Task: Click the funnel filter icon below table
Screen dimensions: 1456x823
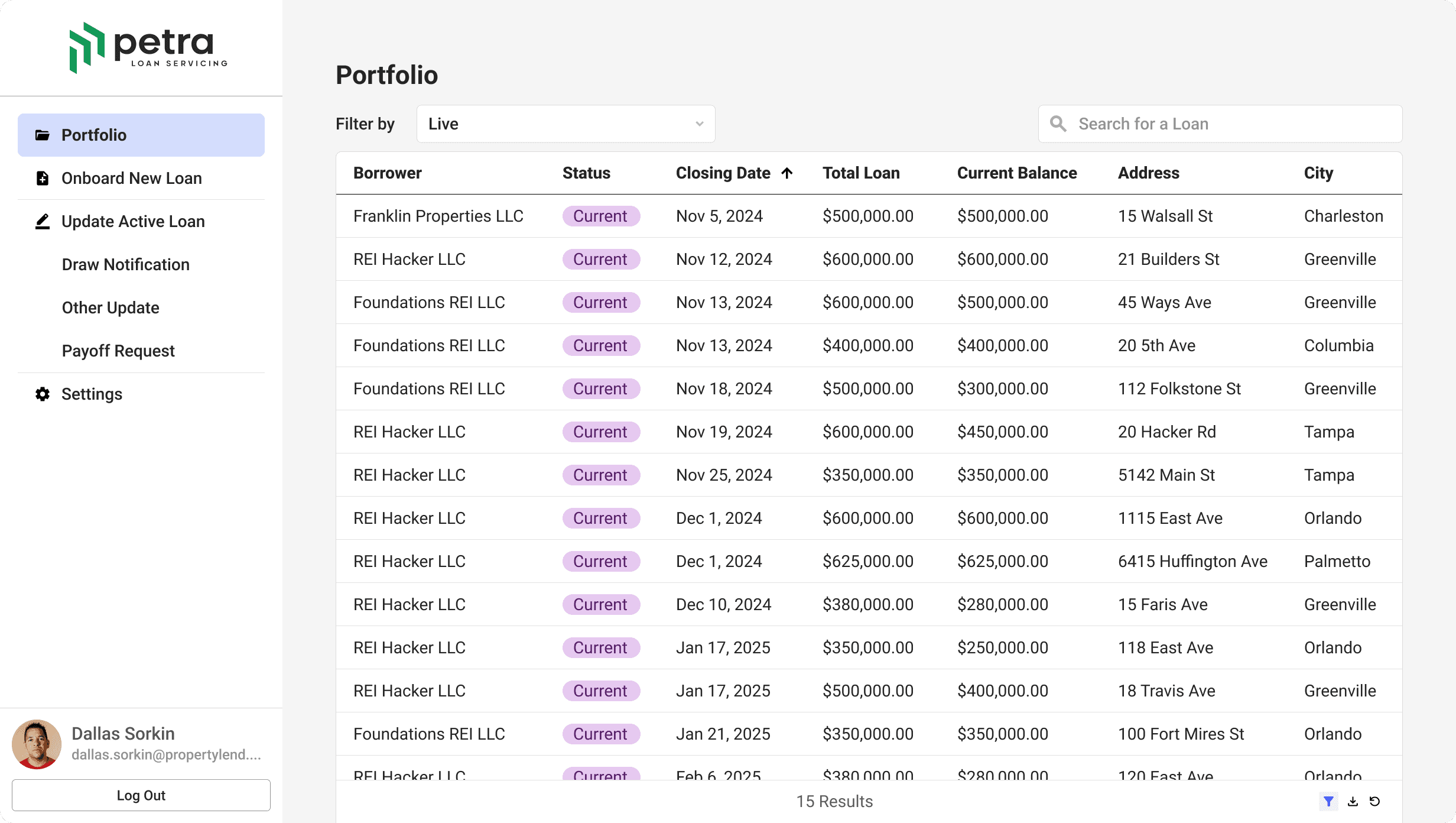Action: point(1328,801)
